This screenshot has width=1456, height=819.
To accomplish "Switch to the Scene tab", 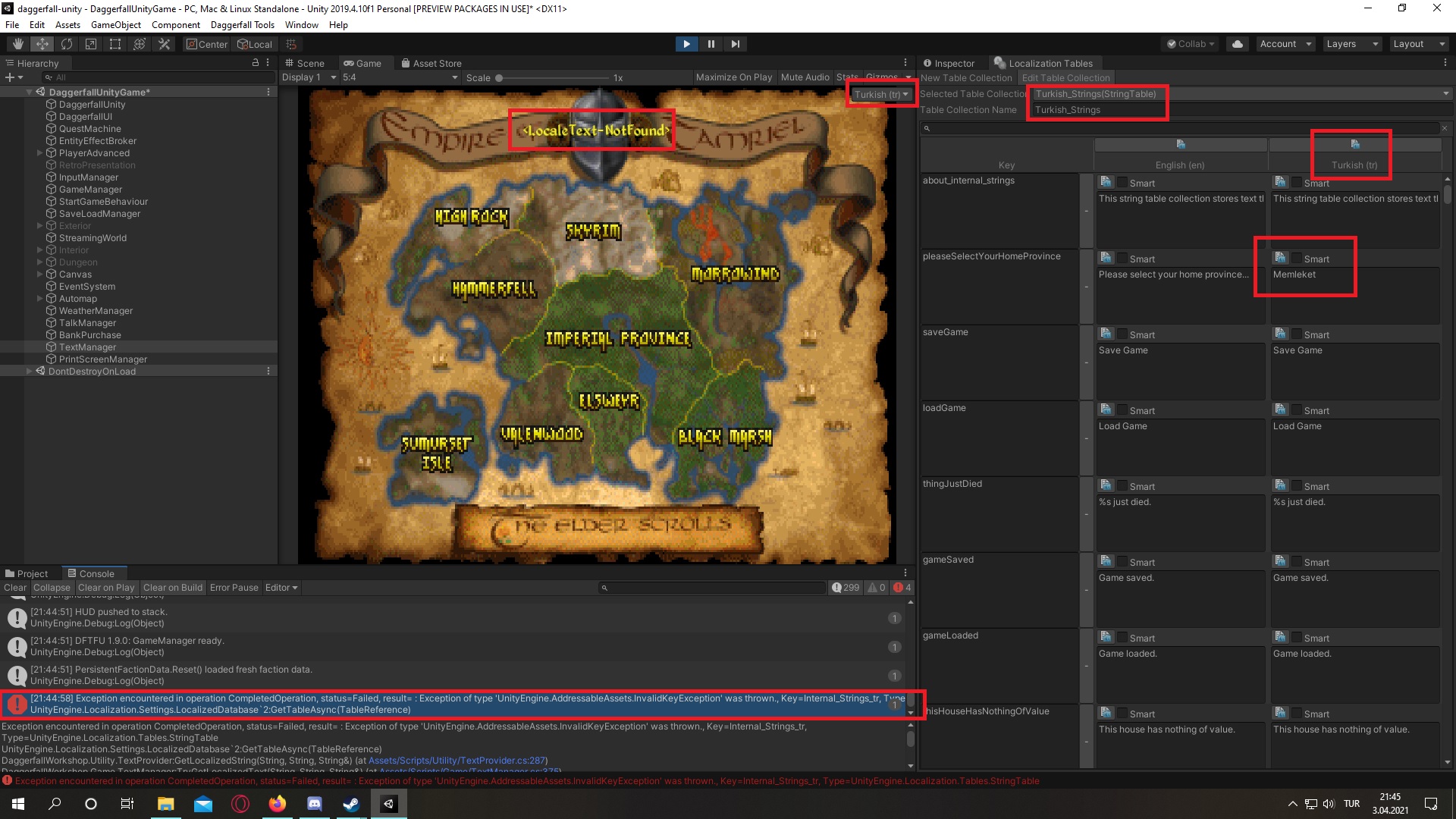I will click(304, 64).
